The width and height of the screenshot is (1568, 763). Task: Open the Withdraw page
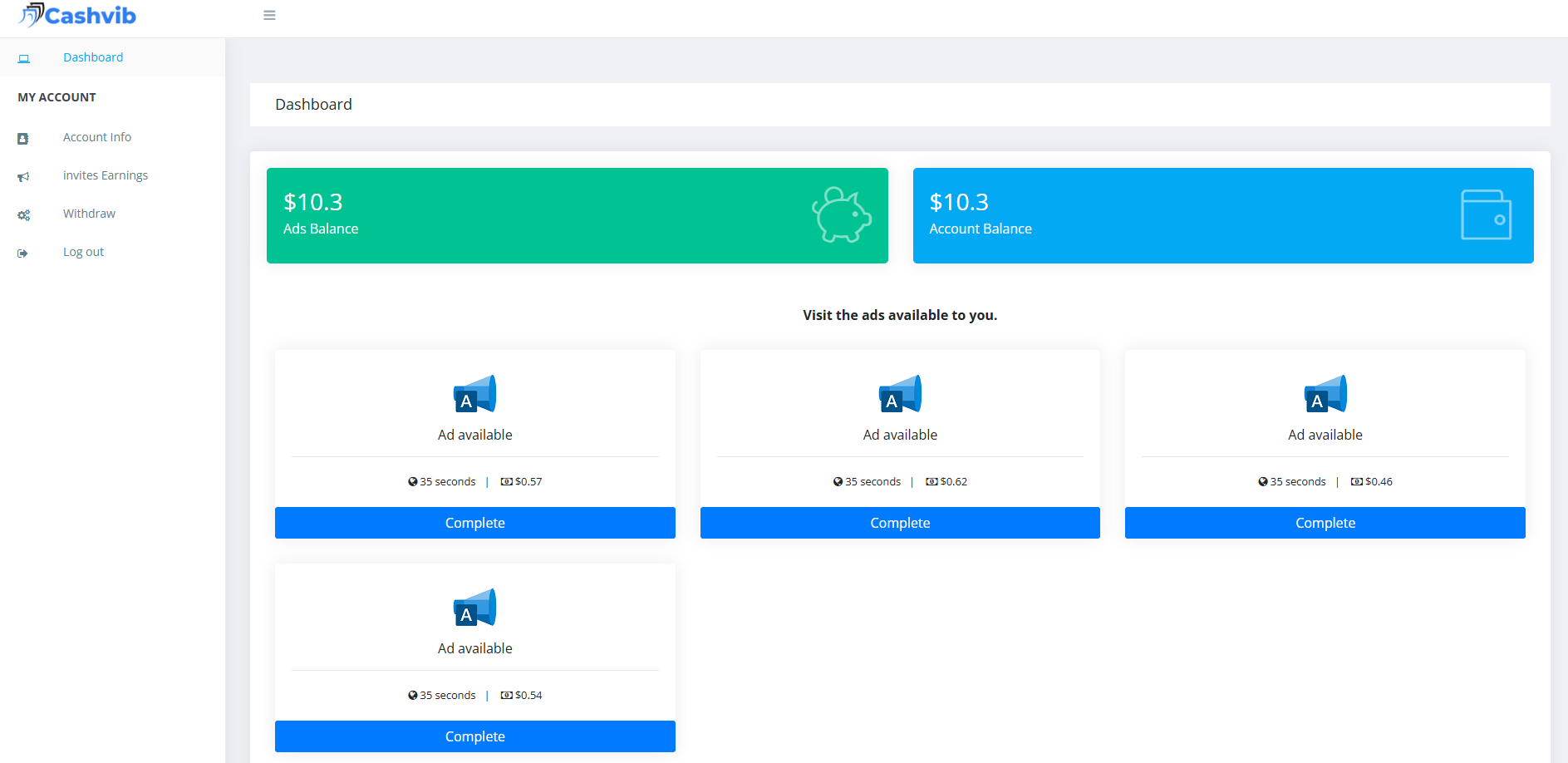point(89,214)
